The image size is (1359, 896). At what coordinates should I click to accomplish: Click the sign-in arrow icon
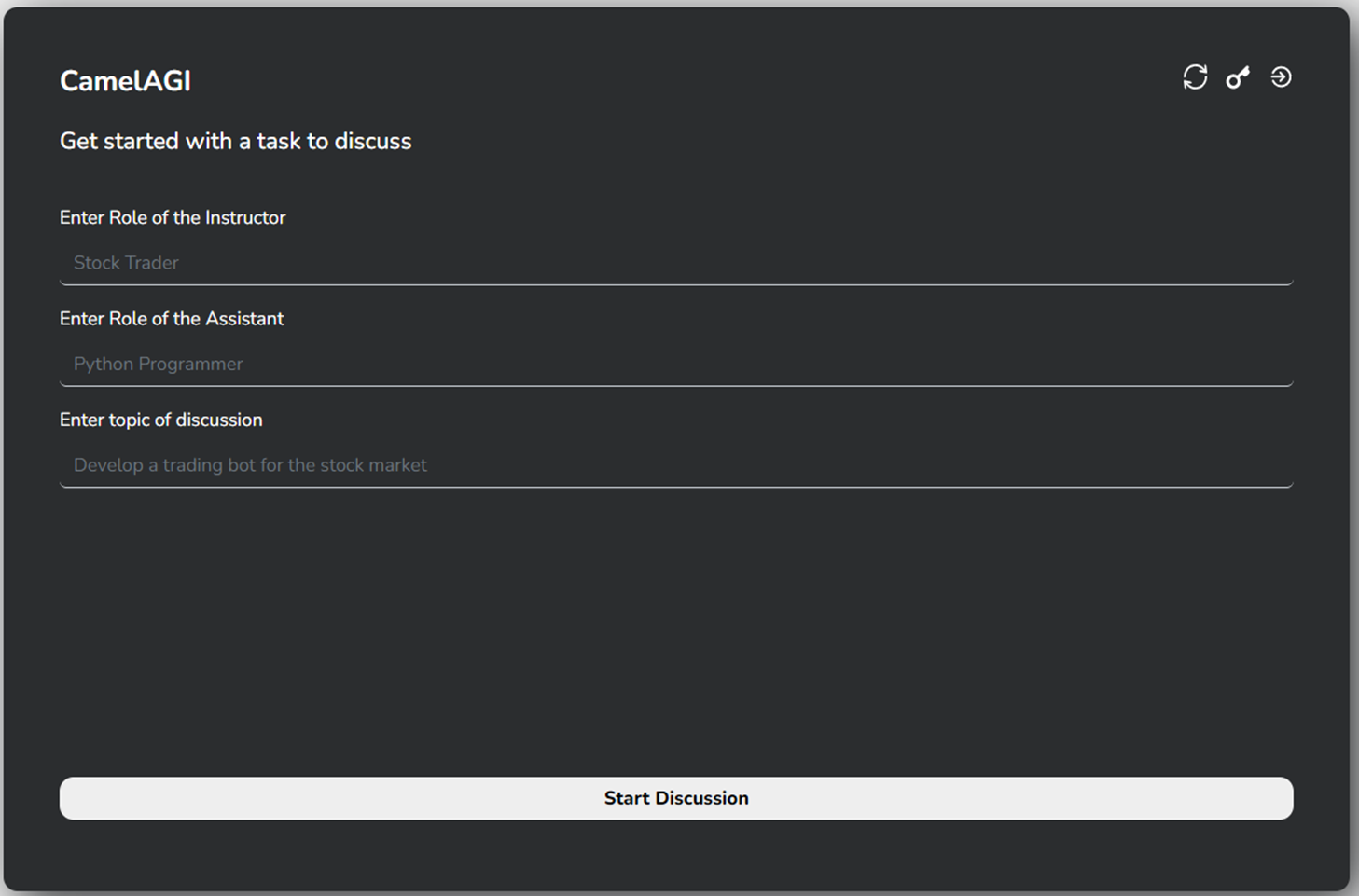(x=1281, y=77)
